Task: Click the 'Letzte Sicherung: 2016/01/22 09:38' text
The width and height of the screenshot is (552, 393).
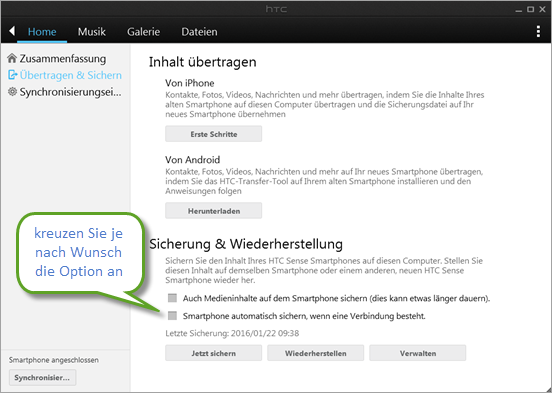Action: click(x=232, y=333)
